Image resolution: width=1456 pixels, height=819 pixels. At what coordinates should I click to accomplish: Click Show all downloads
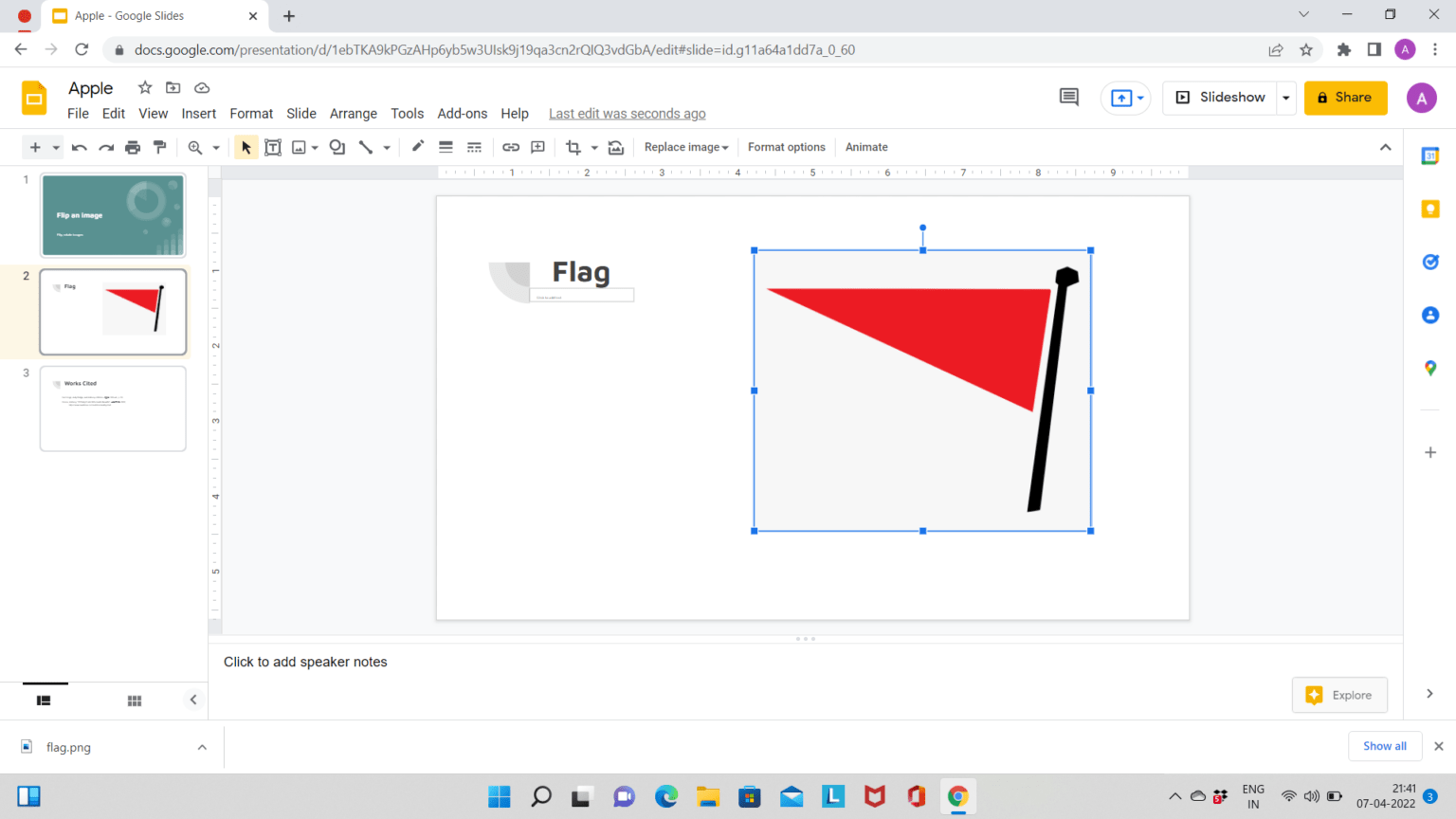(1384, 746)
